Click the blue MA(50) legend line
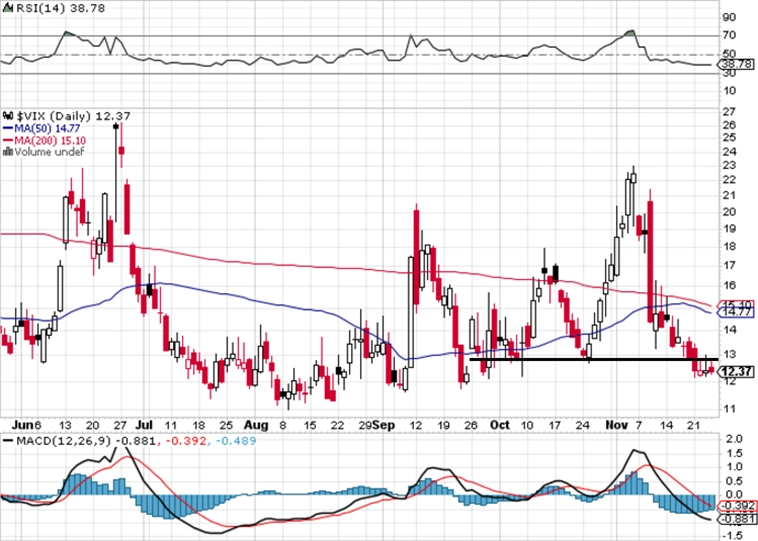The image size is (758, 541). point(8,129)
